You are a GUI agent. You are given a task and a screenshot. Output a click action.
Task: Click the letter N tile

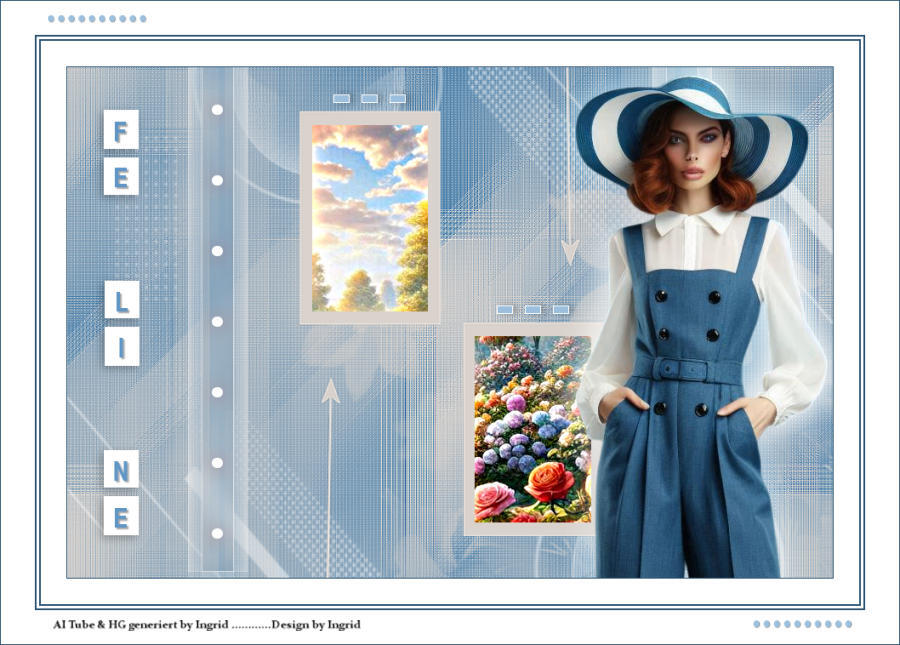point(121,469)
